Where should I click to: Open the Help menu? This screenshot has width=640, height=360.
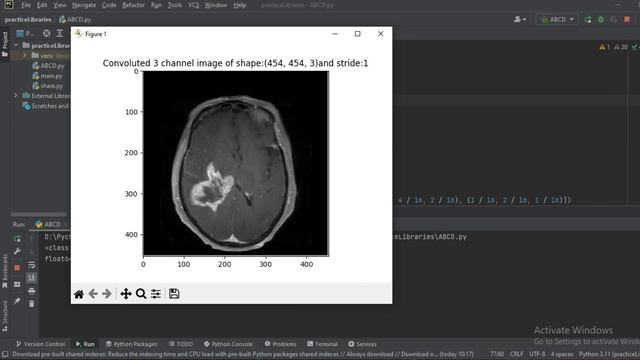pyautogui.click(x=240, y=5)
